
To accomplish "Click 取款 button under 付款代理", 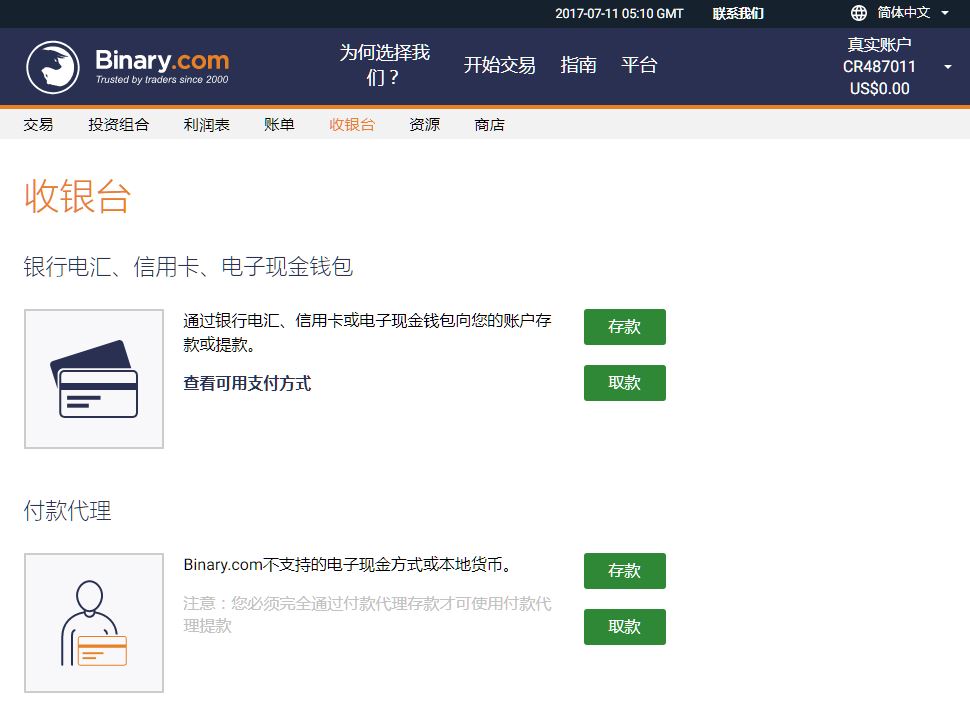I will click(x=625, y=627).
